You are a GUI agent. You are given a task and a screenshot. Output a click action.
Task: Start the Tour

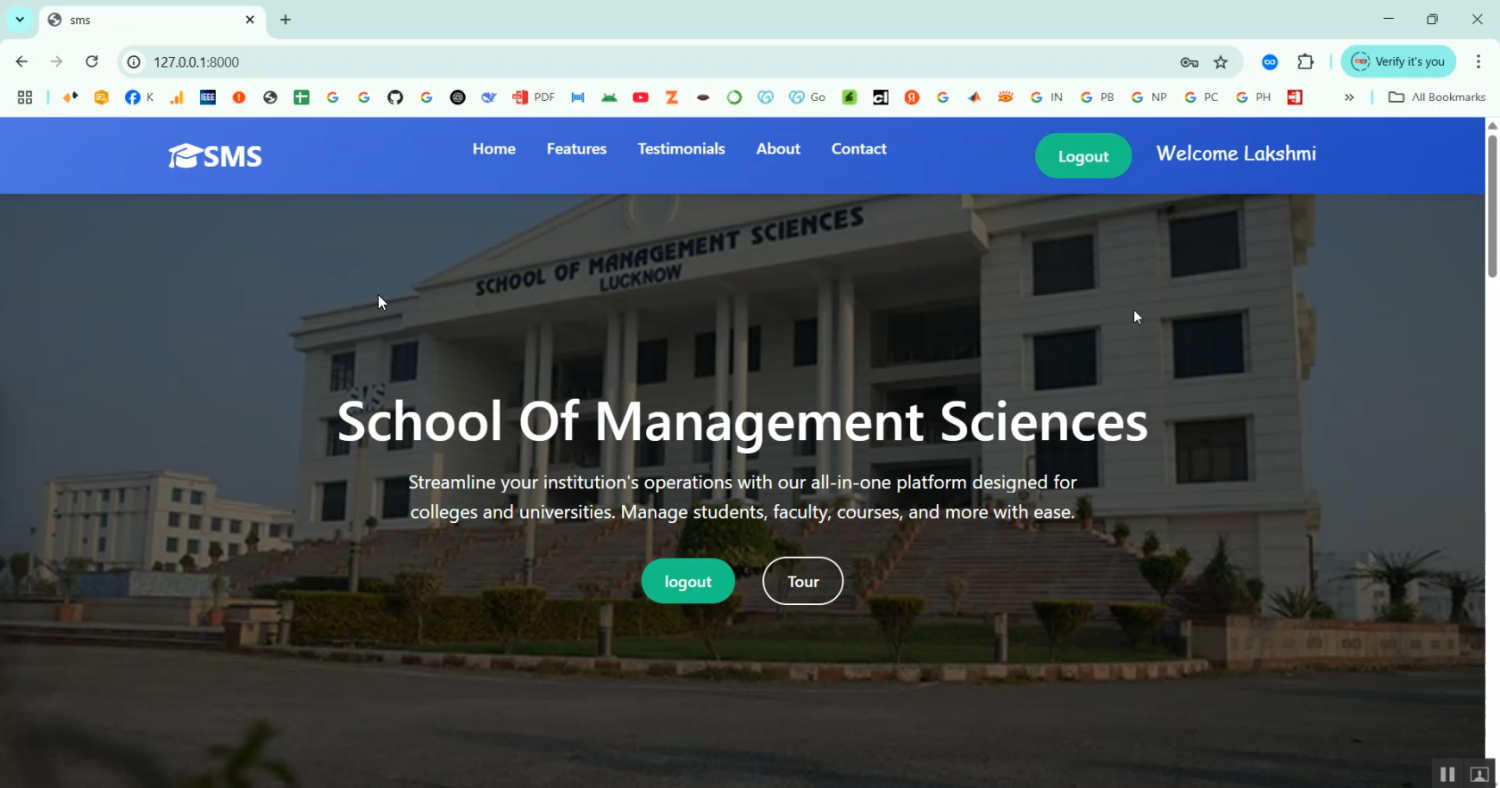803,581
